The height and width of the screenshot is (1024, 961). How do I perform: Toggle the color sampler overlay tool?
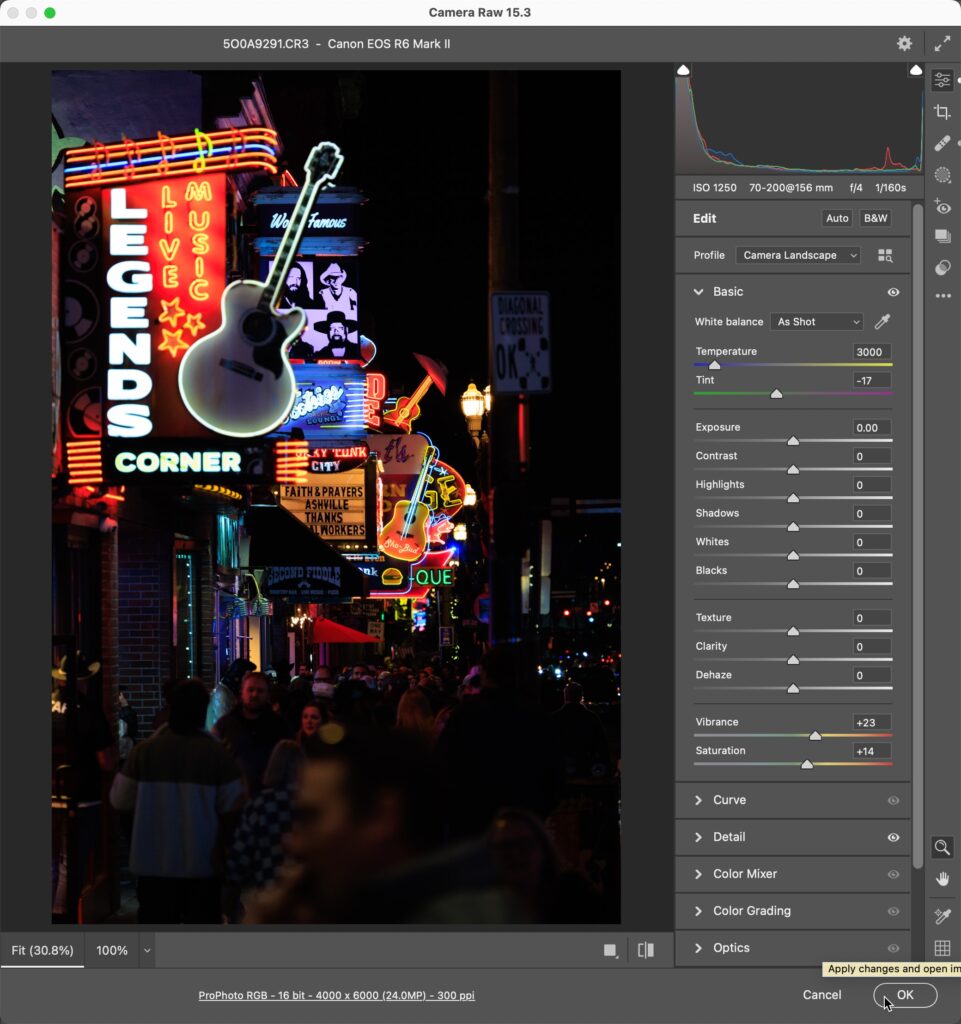pos(942,916)
